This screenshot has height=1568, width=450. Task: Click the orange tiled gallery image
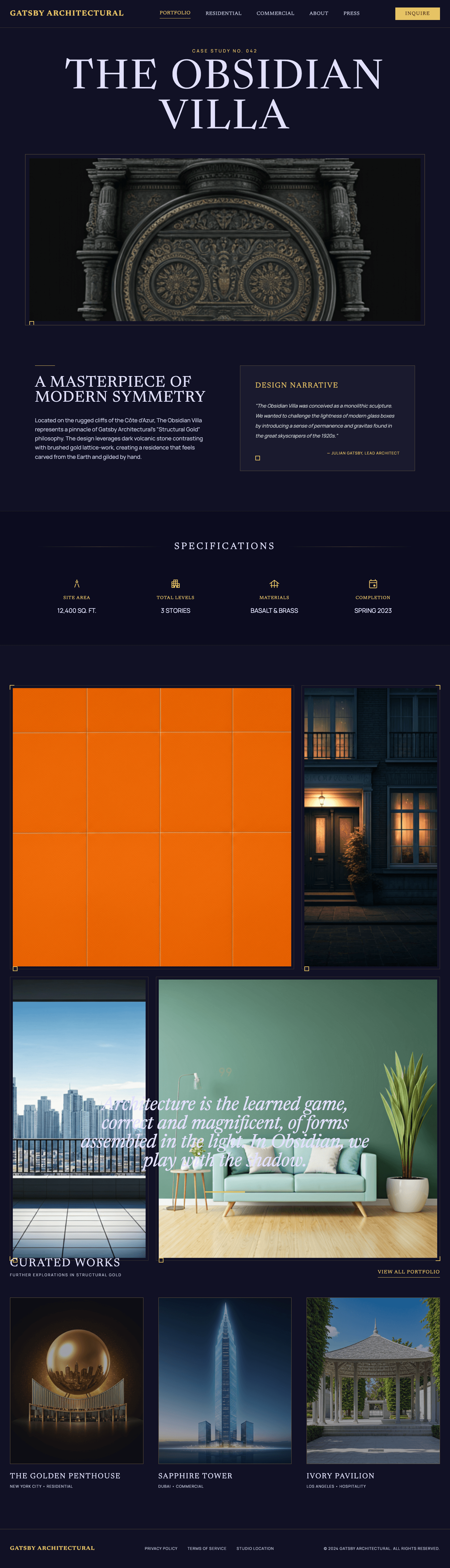[152, 826]
